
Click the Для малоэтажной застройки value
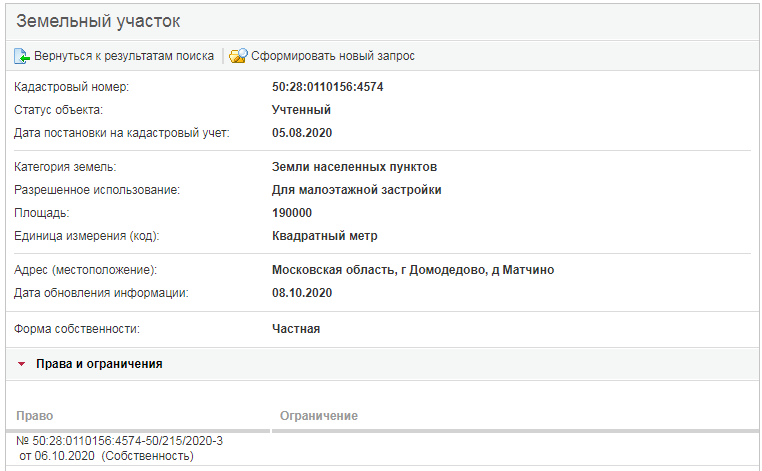tap(357, 190)
